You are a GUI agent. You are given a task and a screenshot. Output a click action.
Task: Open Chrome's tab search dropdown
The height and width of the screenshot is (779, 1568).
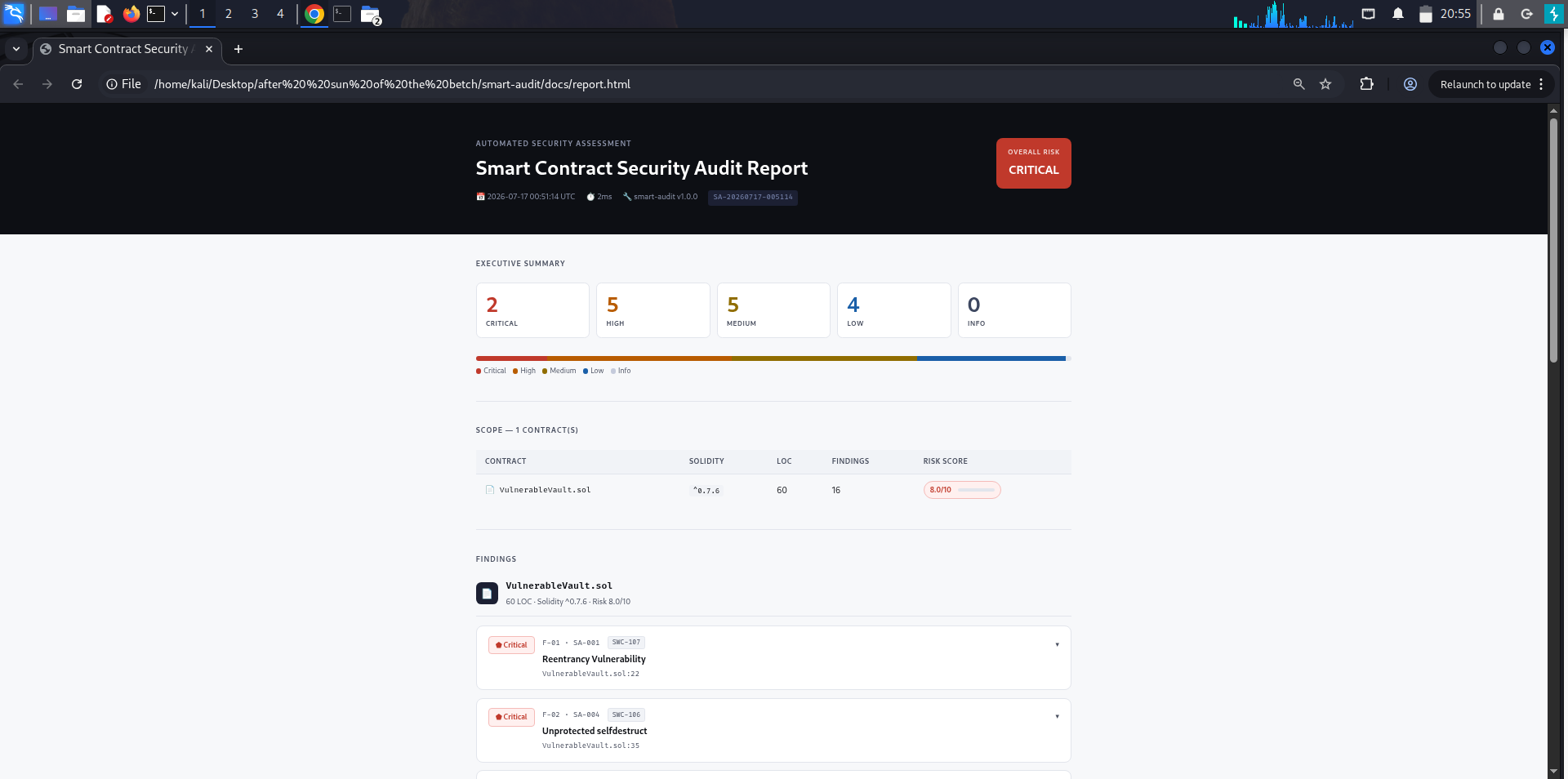(16, 49)
